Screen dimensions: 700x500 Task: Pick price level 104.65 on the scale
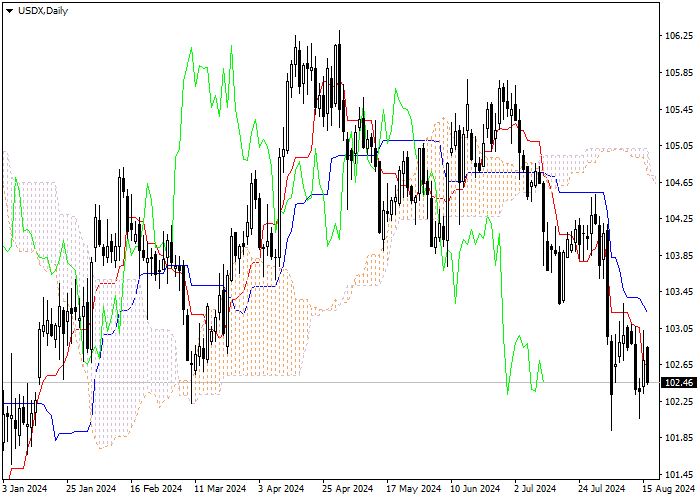pyautogui.click(x=679, y=183)
